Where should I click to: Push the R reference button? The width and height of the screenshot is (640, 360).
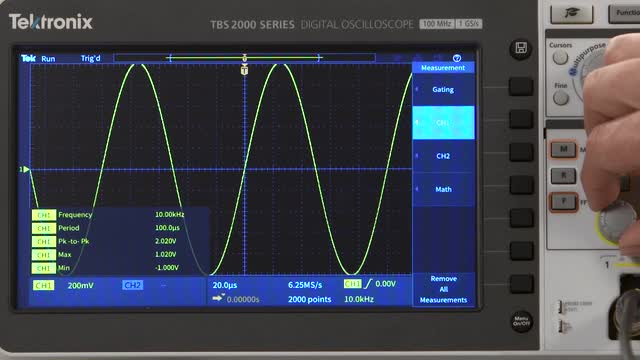point(564,176)
